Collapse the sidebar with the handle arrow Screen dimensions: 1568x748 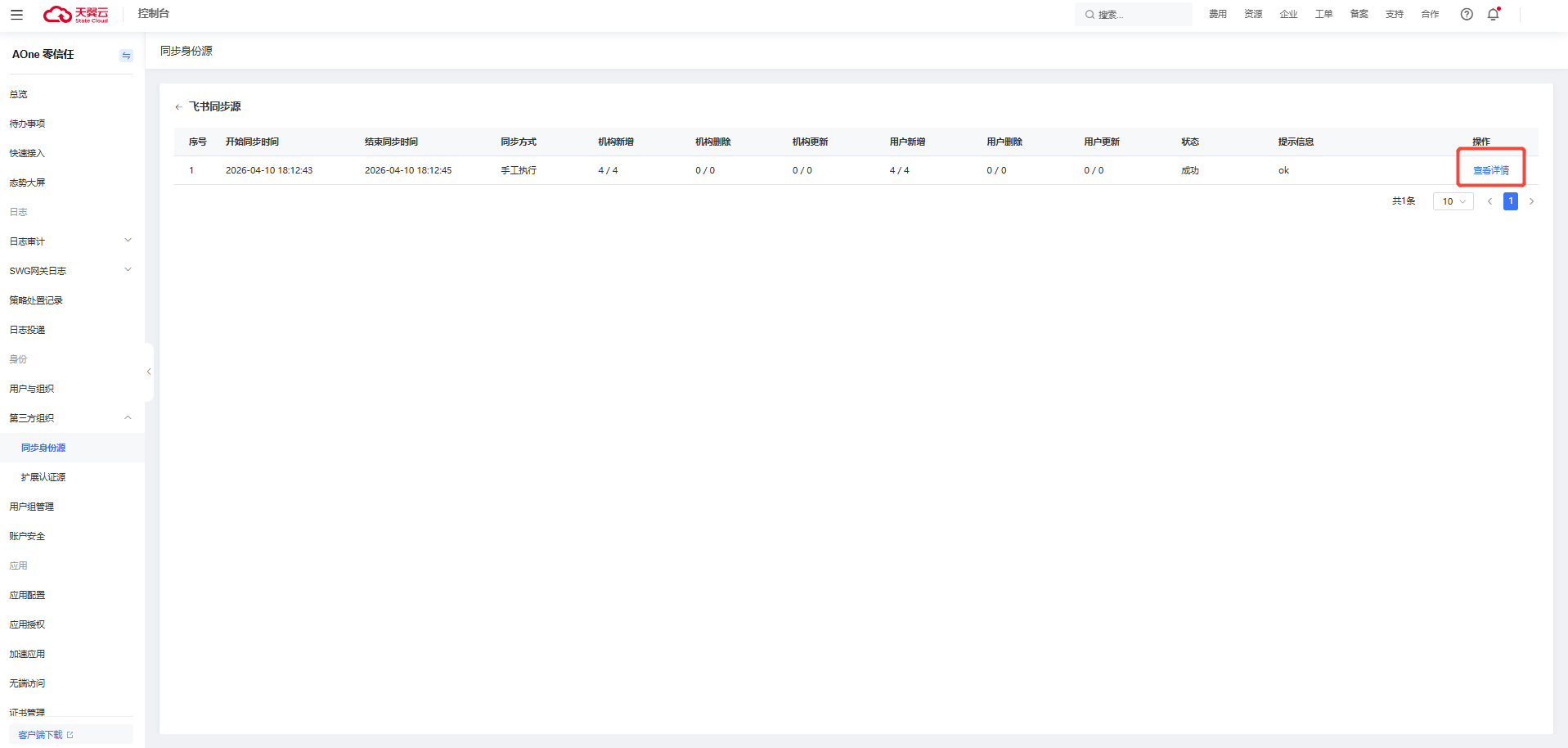pos(149,372)
